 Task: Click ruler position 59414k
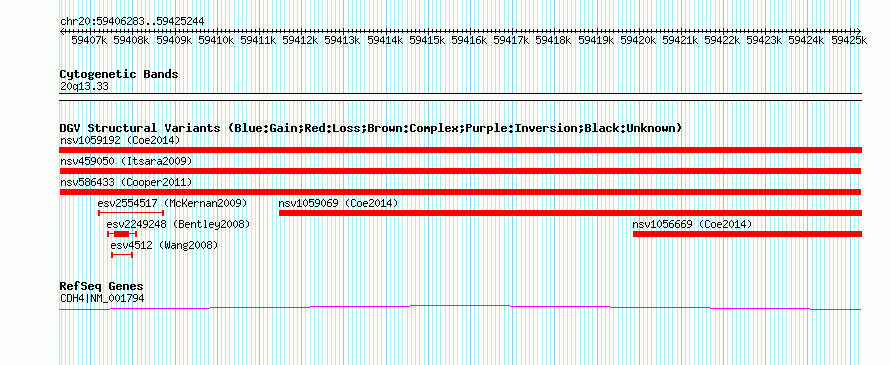[x=385, y=40]
